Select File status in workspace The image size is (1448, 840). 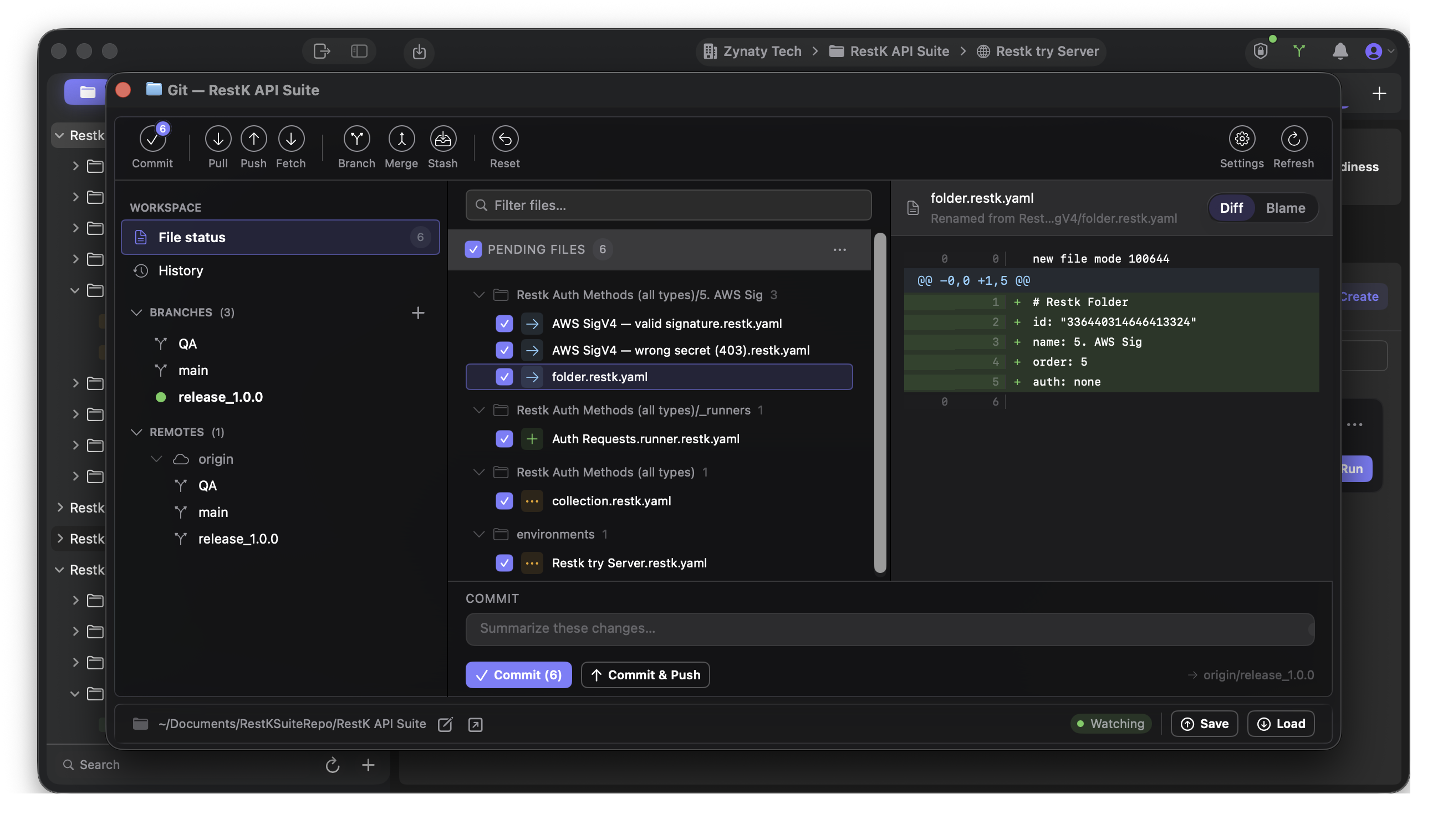coord(280,237)
